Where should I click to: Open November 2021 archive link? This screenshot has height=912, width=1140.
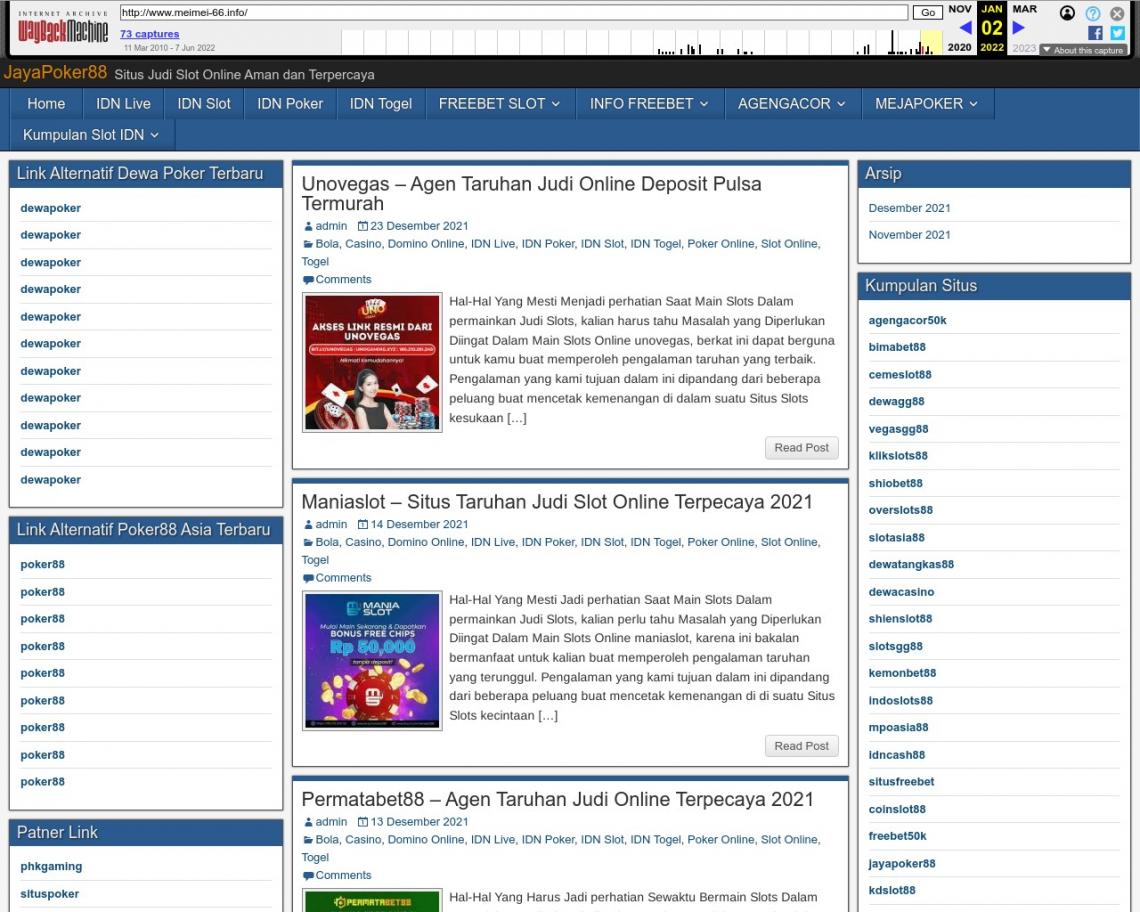coord(910,235)
